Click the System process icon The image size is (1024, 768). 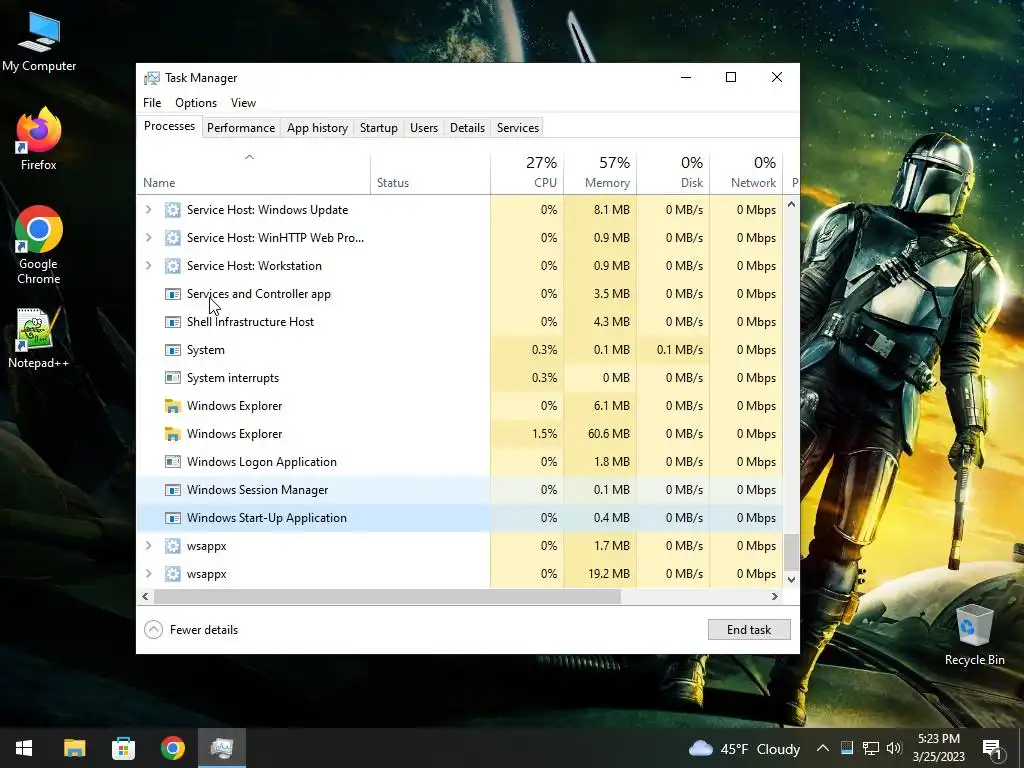pyautogui.click(x=172, y=350)
